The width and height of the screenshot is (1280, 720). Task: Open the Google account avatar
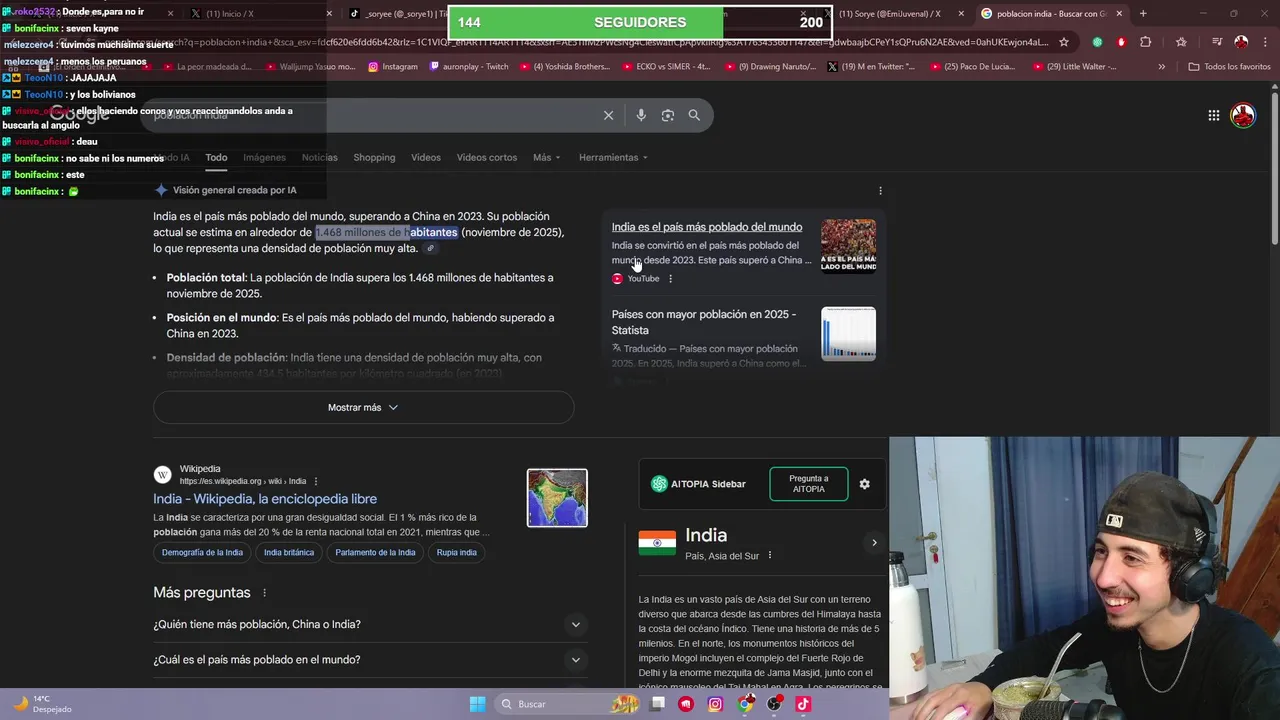[x=1243, y=115]
